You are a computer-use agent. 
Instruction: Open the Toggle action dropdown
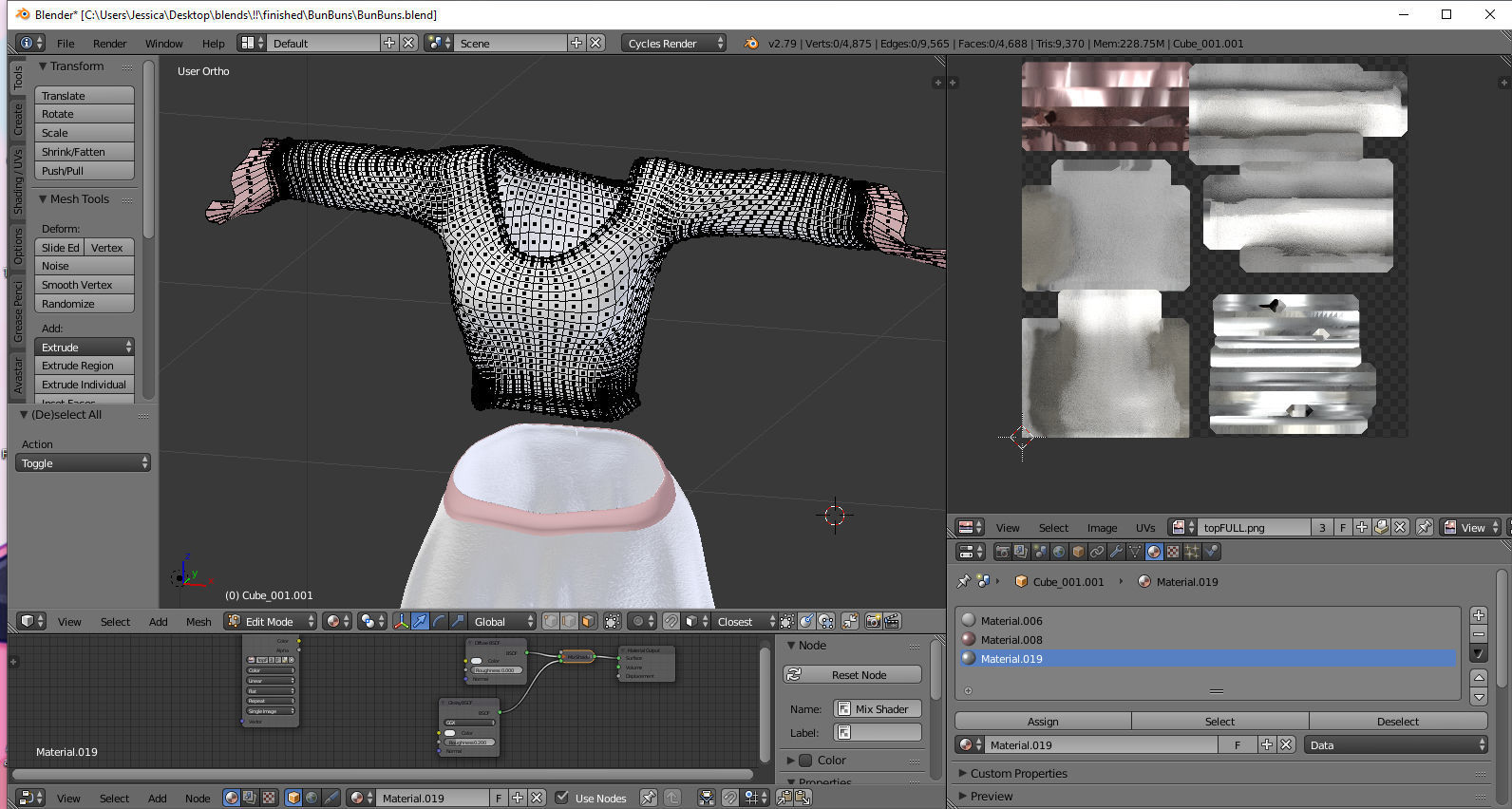click(83, 462)
